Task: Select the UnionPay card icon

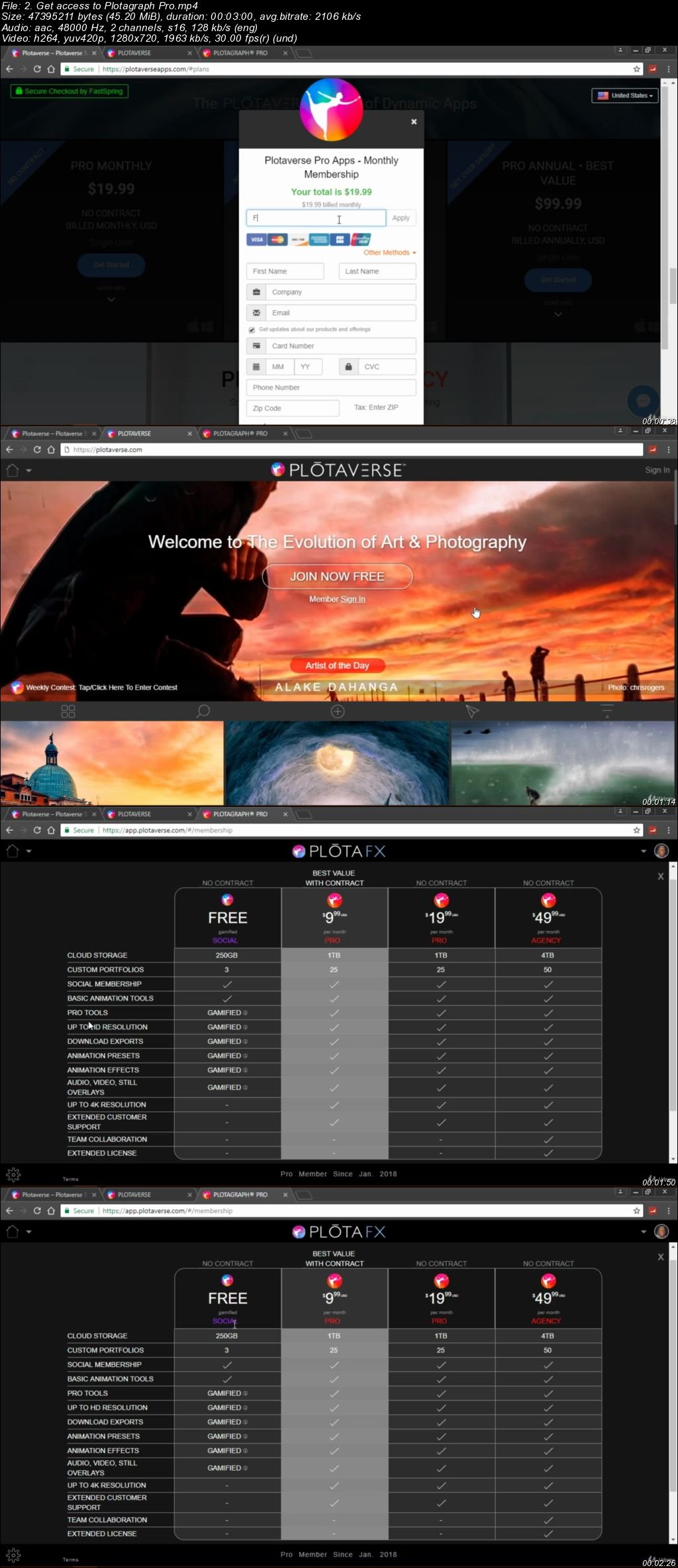Action: (x=361, y=240)
